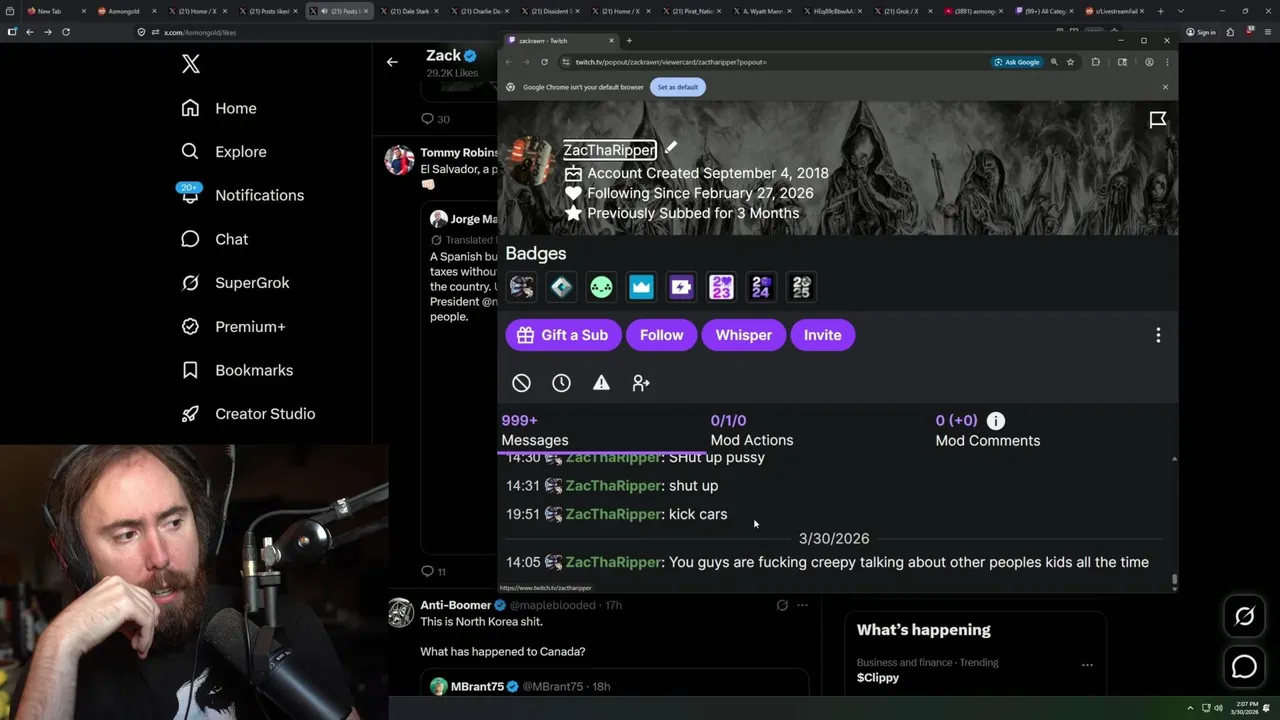Open more options for the $Clippy trend

click(x=1087, y=665)
